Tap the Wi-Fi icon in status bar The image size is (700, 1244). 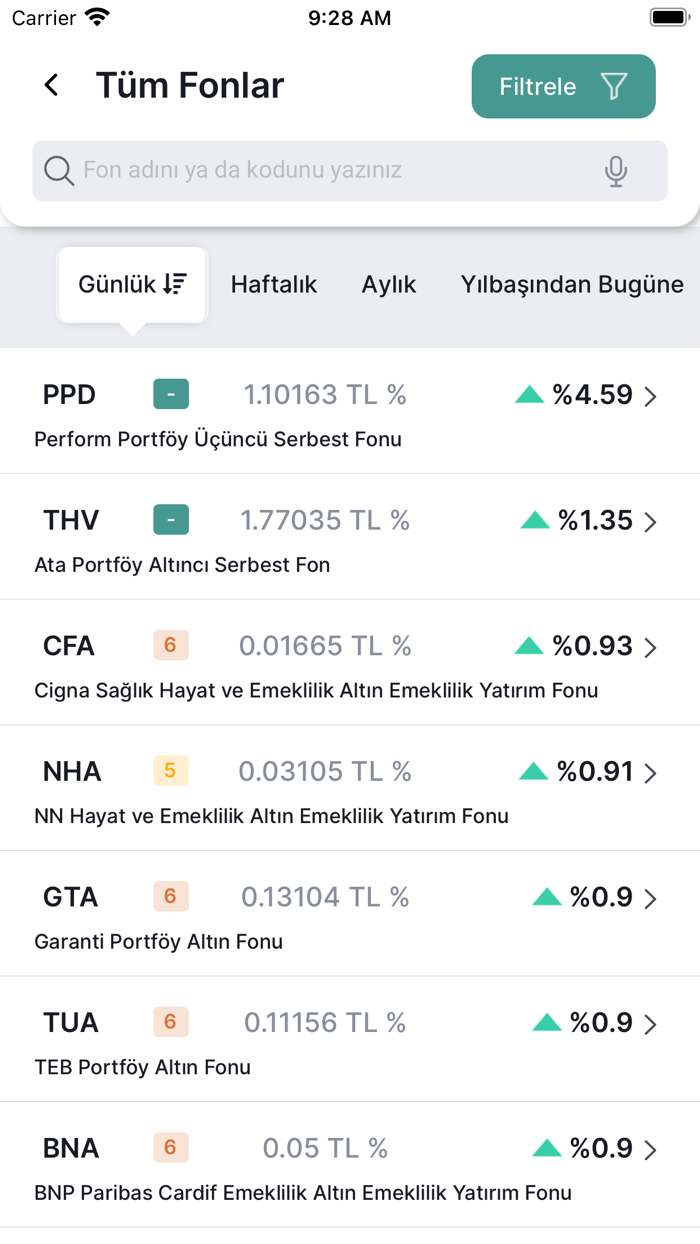(x=97, y=16)
